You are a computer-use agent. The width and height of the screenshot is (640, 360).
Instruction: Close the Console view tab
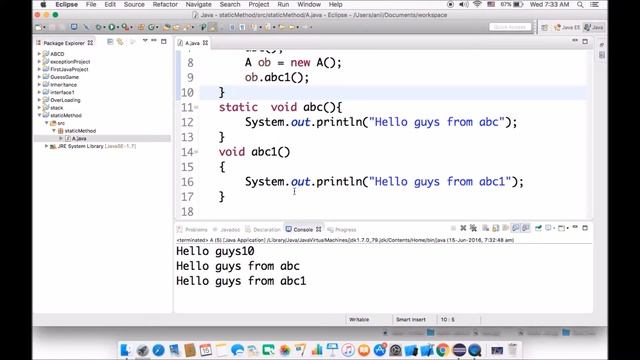[x=318, y=229]
